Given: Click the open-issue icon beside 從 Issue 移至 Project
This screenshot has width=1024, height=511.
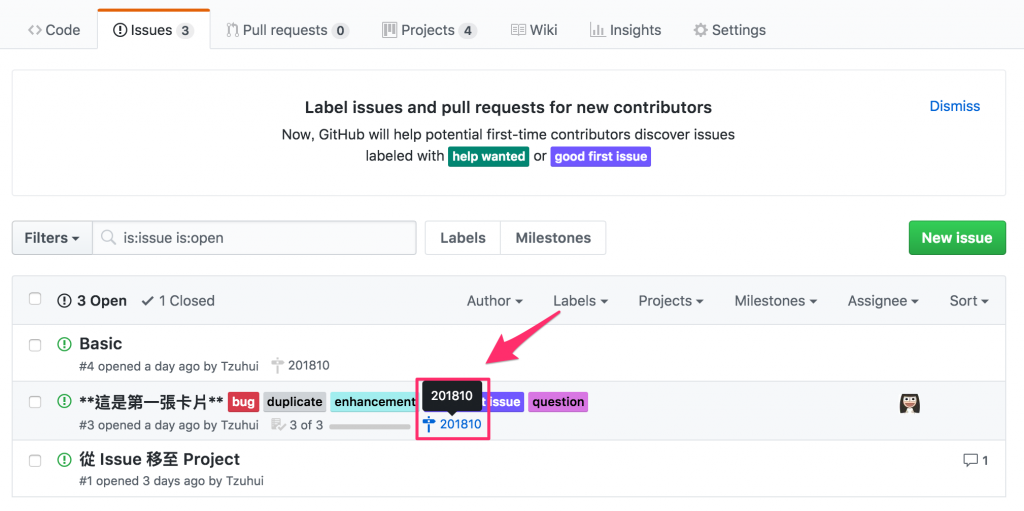Looking at the screenshot, I should click(65, 460).
